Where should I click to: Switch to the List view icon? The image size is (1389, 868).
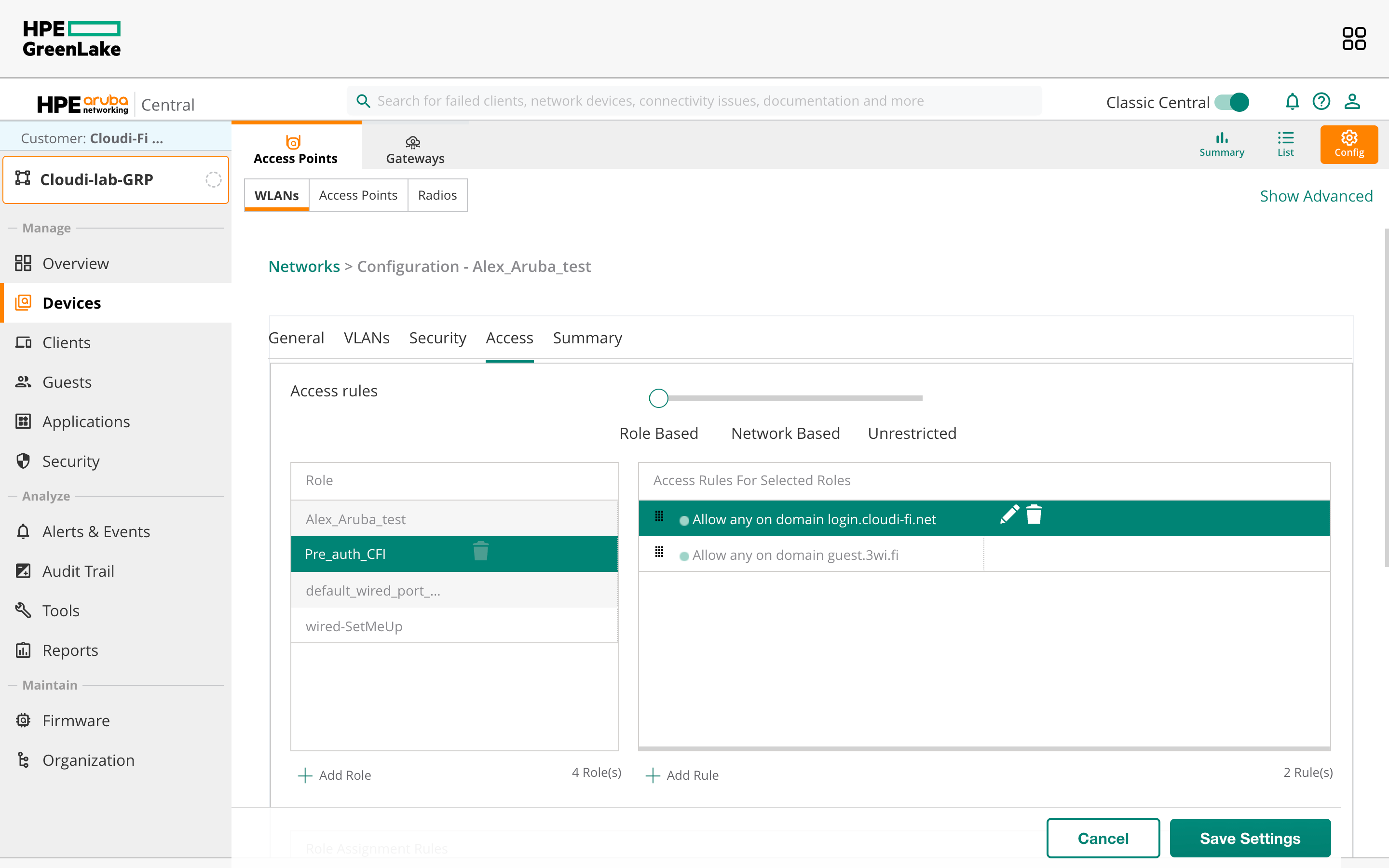click(x=1285, y=144)
